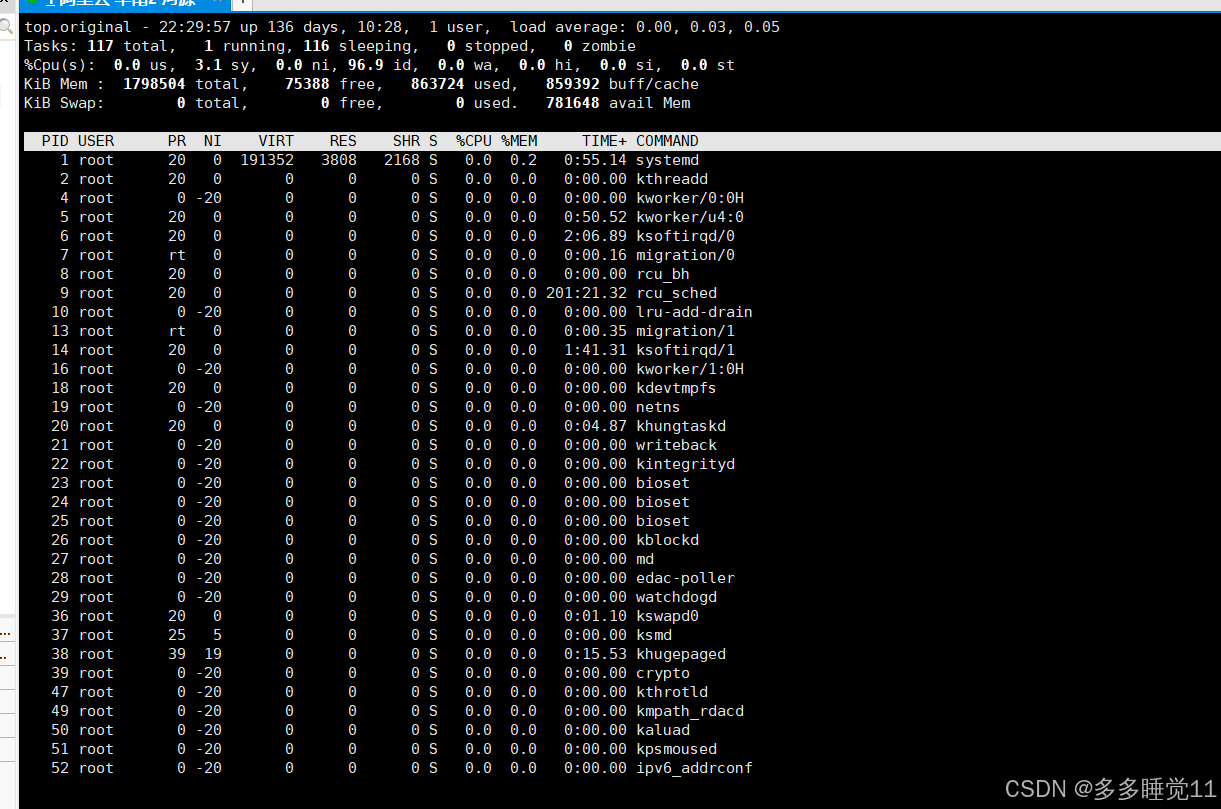Click the edac-poller process name
The width and height of the screenshot is (1221, 809).
tap(685, 578)
